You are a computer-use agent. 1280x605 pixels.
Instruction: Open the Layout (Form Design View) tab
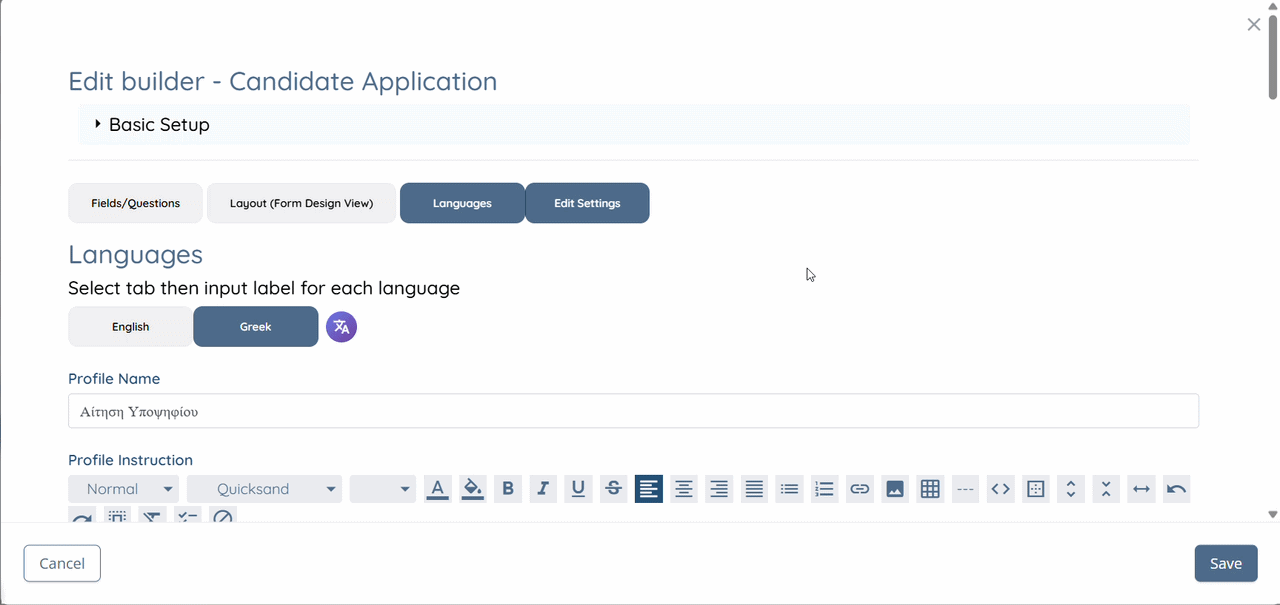[301, 203]
